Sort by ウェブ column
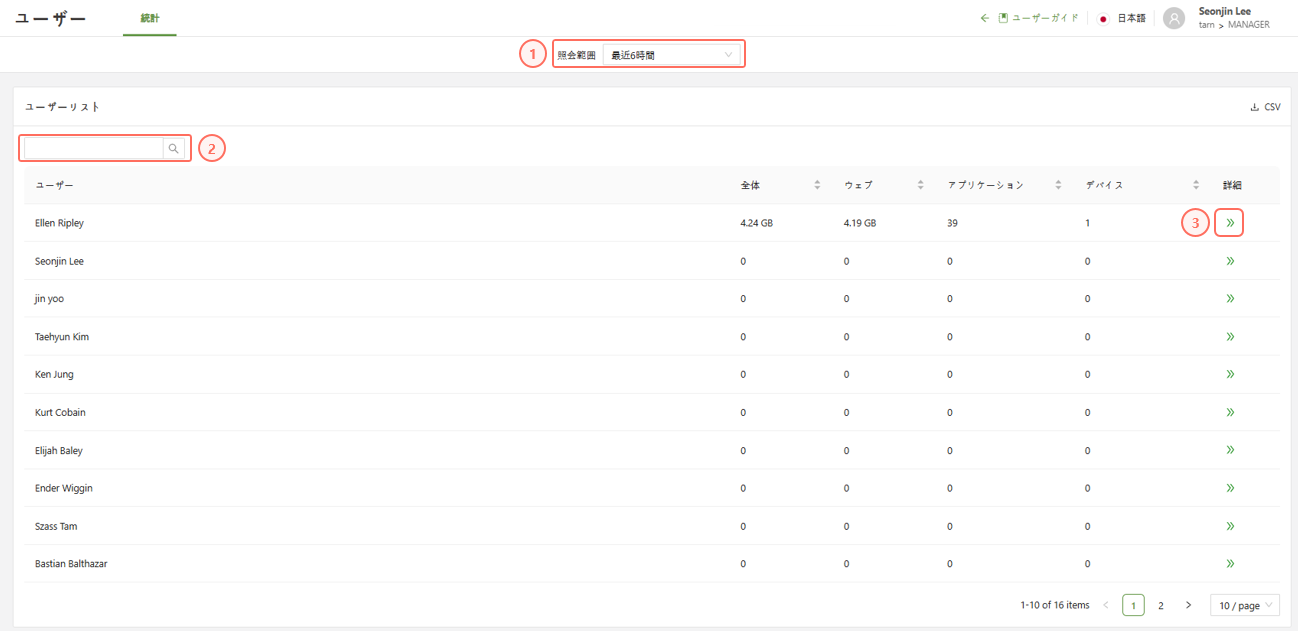 click(x=920, y=185)
